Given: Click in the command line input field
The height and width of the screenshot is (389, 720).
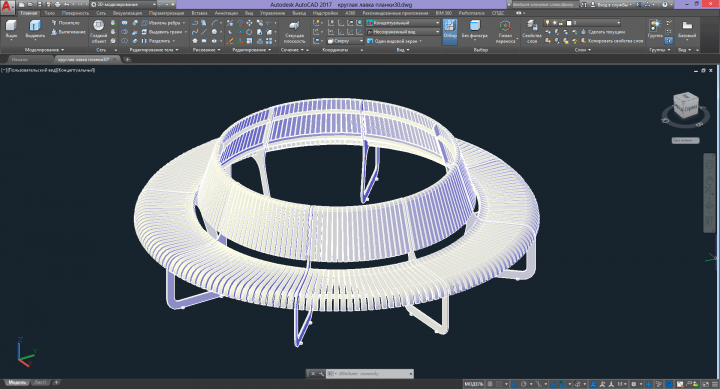Looking at the screenshot, I should pyautogui.click(x=372, y=374).
